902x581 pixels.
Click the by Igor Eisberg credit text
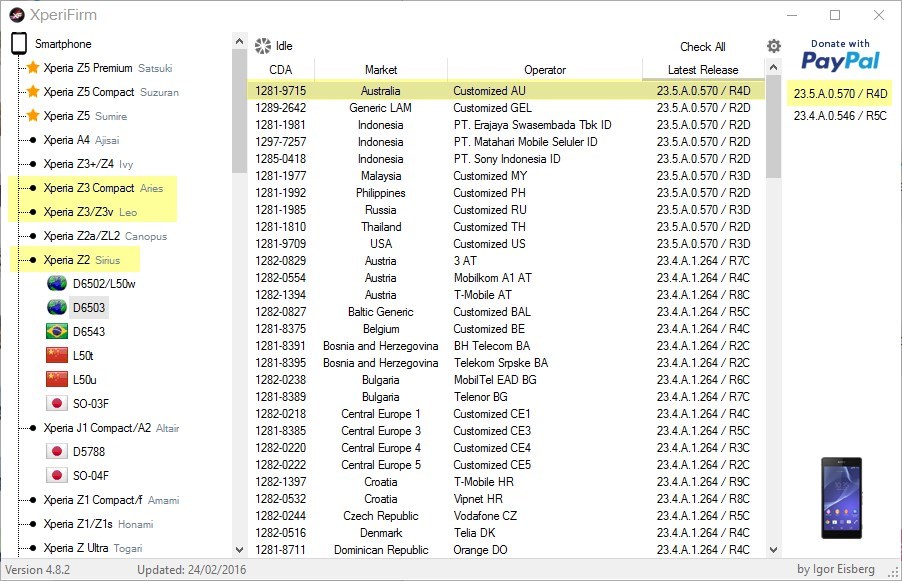836,569
